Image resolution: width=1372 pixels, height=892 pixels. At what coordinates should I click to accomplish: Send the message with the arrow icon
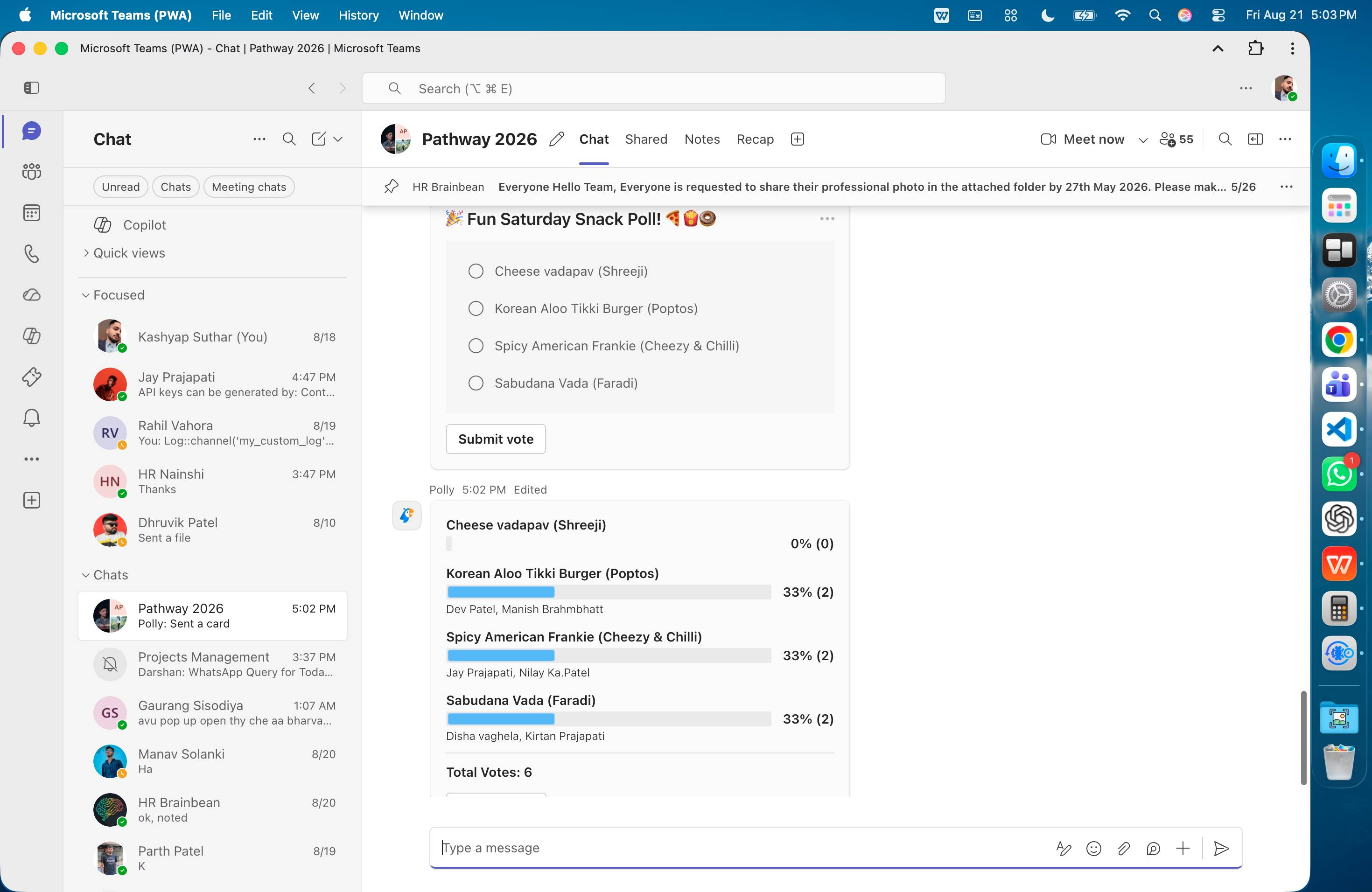1221,848
